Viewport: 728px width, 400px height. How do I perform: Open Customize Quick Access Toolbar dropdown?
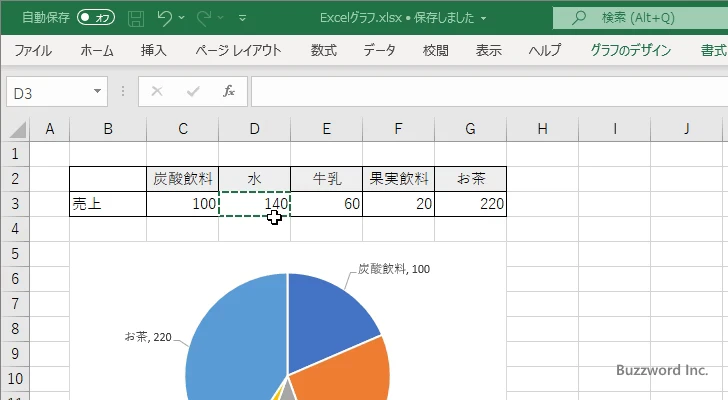(242, 18)
